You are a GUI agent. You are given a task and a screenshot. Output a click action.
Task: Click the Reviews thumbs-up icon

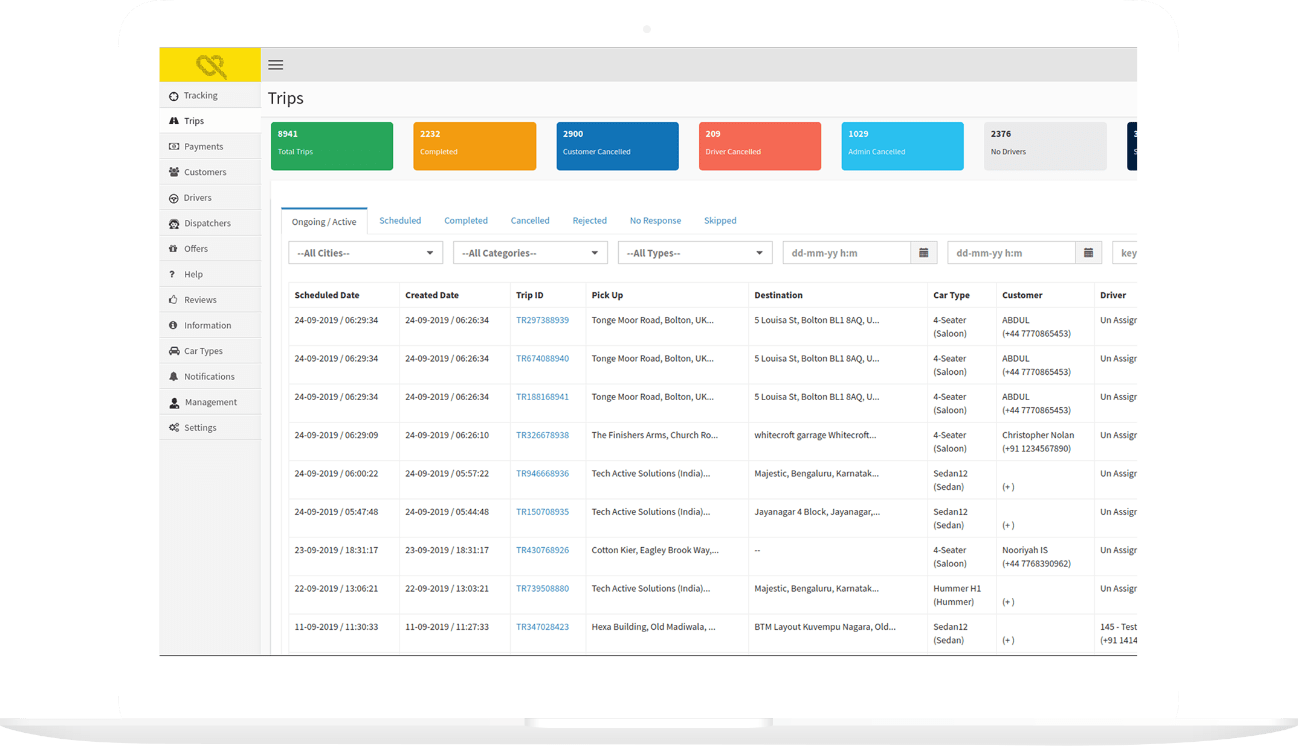[x=174, y=300]
